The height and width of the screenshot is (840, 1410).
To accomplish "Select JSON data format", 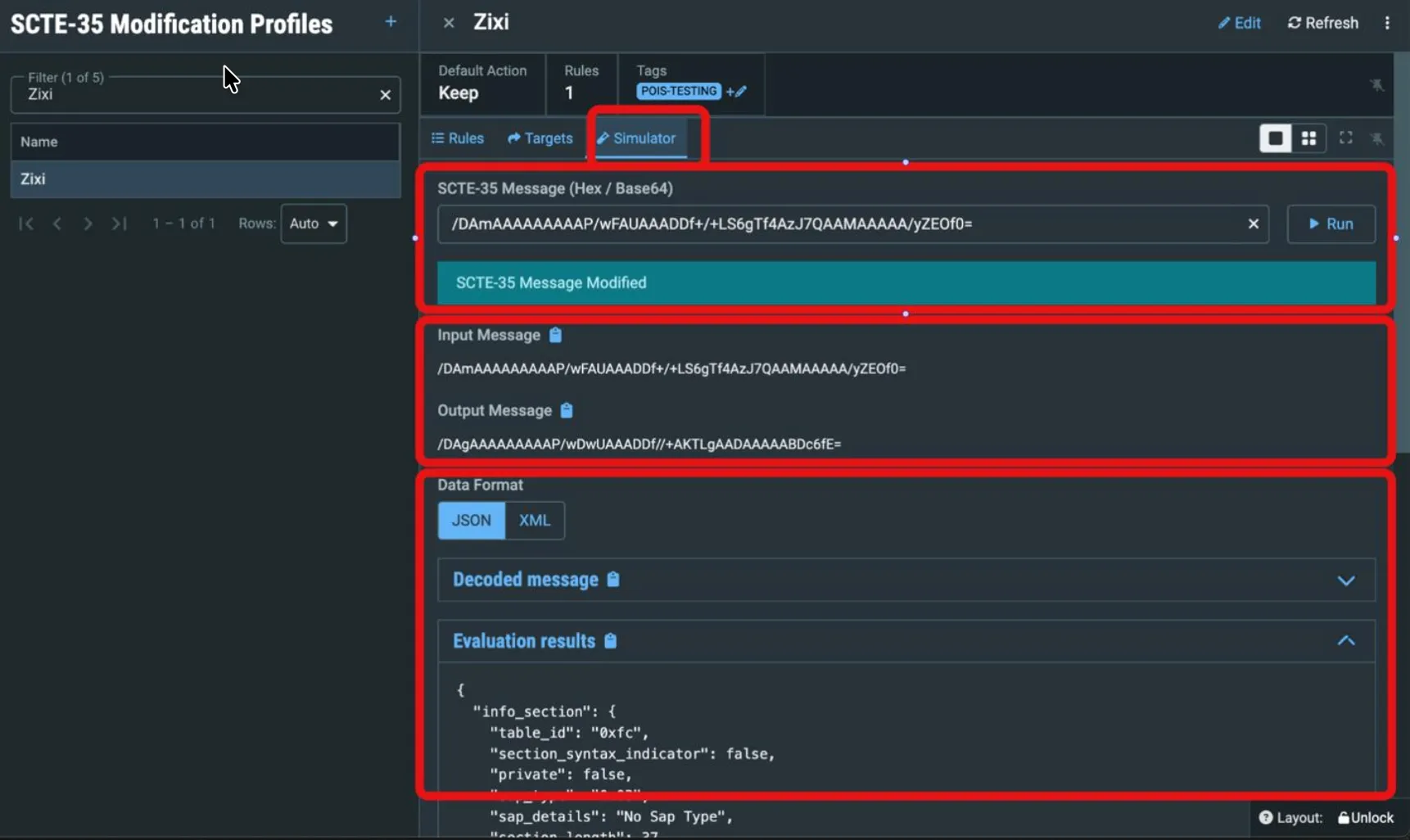I will tap(472, 521).
